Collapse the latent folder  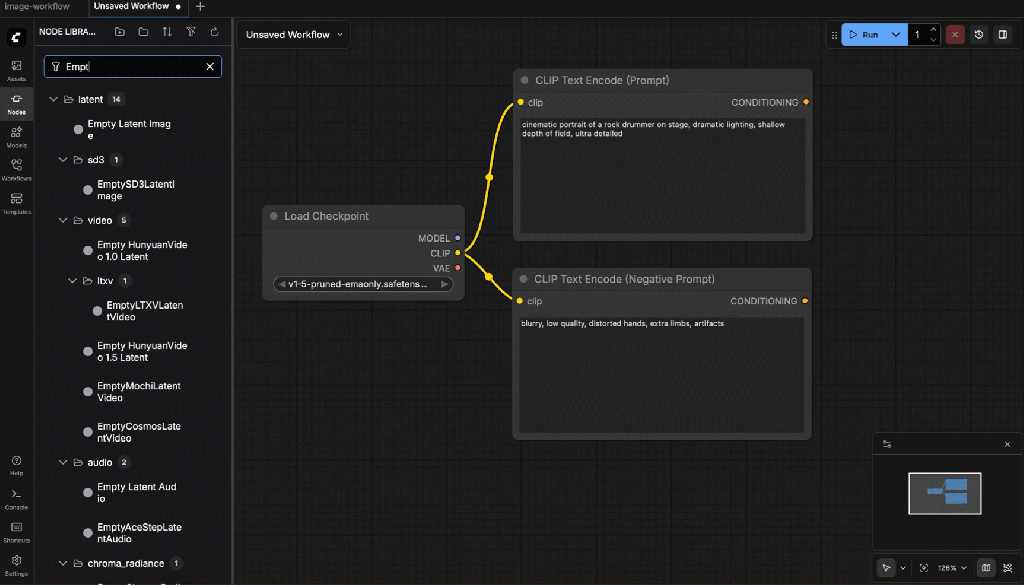[54, 100]
